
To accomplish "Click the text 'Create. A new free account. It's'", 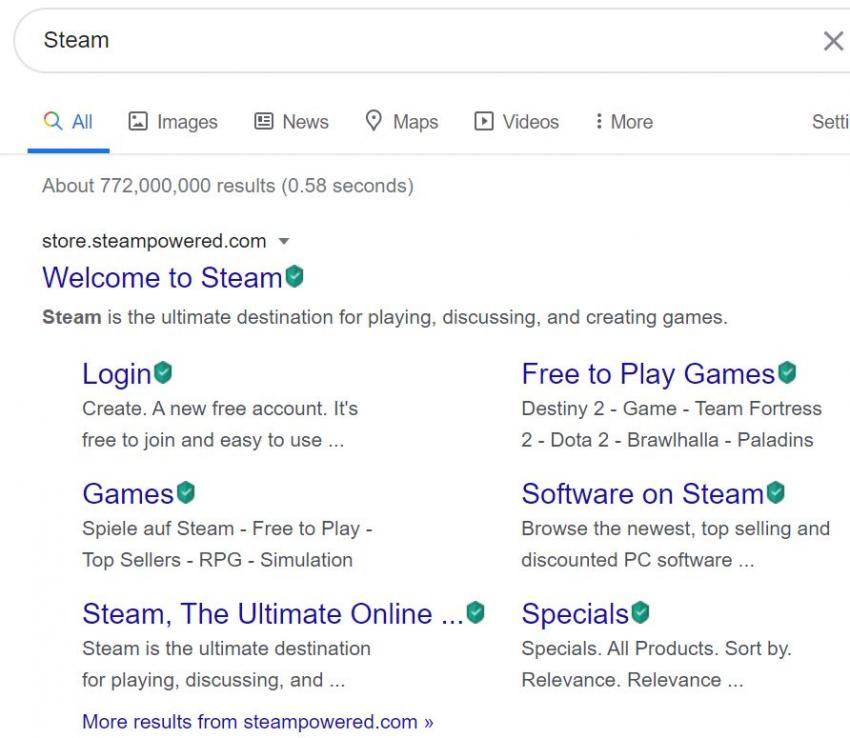I will [220, 408].
